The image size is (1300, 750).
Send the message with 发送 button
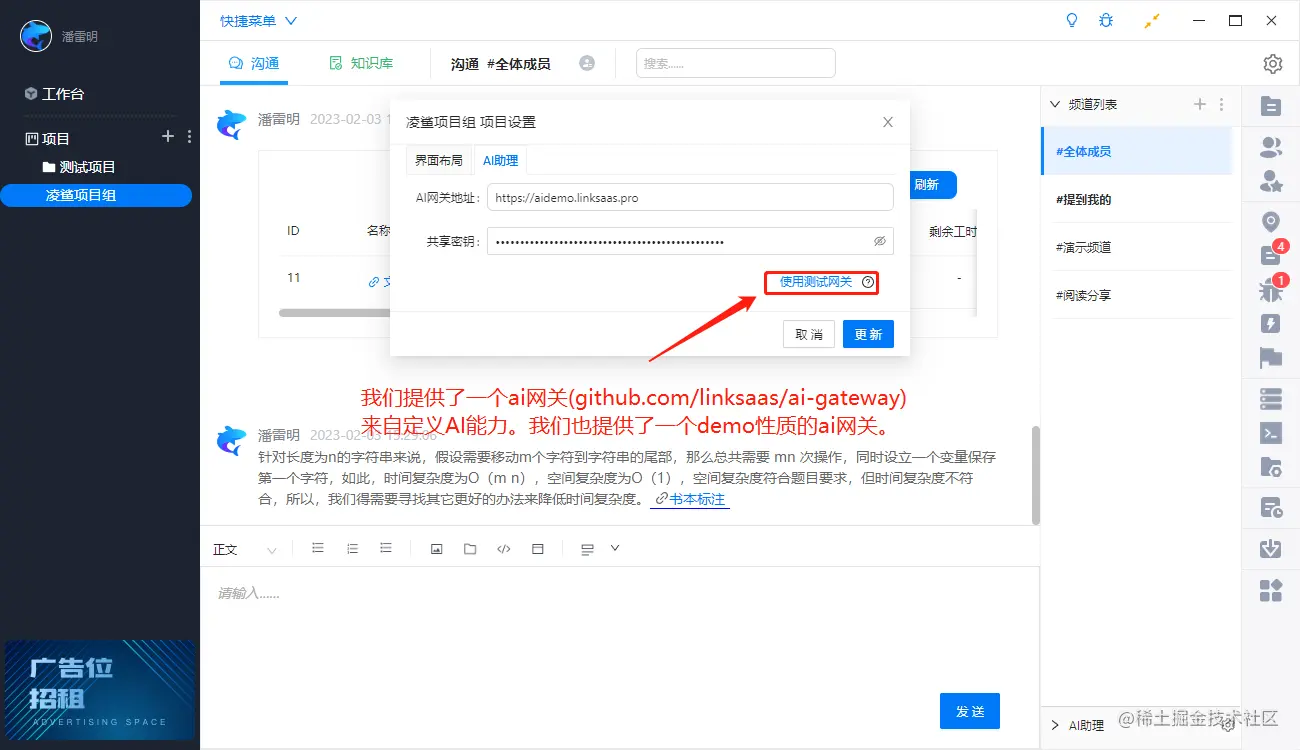click(x=970, y=711)
